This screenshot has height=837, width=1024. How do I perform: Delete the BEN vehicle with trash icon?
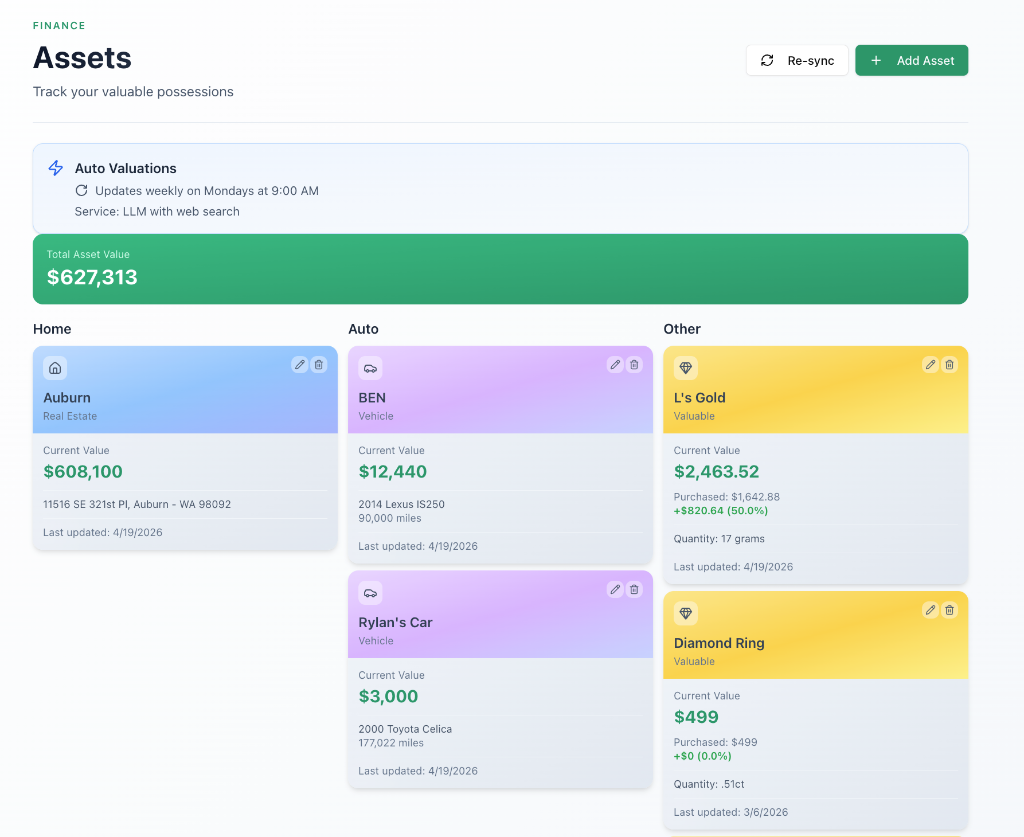634,364
